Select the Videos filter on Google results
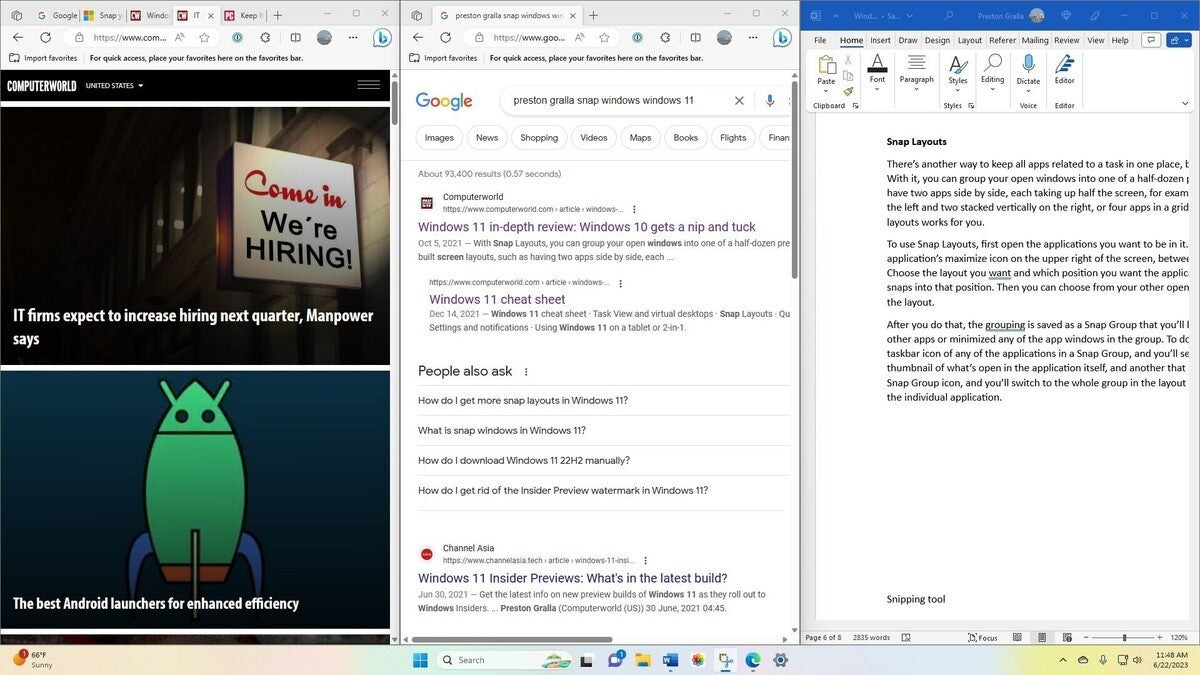 tap(593, 137)
